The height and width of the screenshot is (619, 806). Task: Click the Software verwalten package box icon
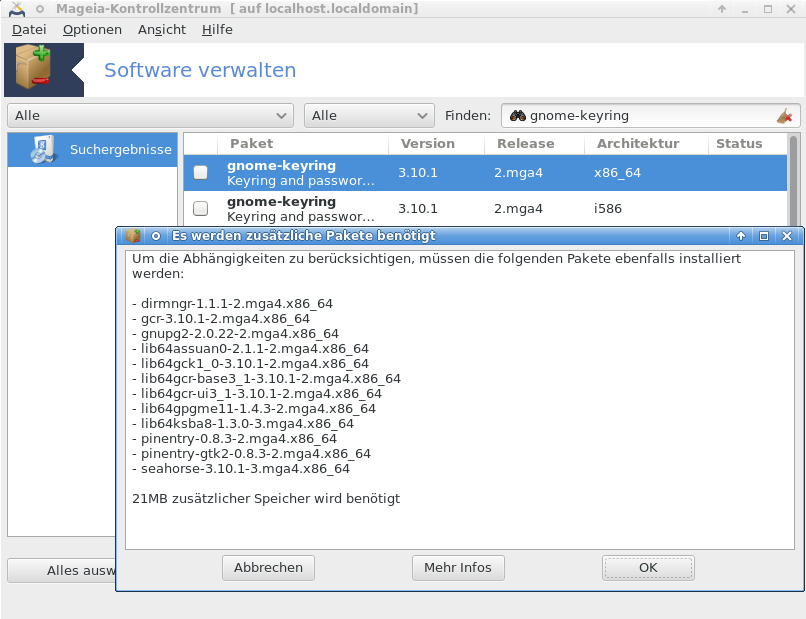pos(33,67)
